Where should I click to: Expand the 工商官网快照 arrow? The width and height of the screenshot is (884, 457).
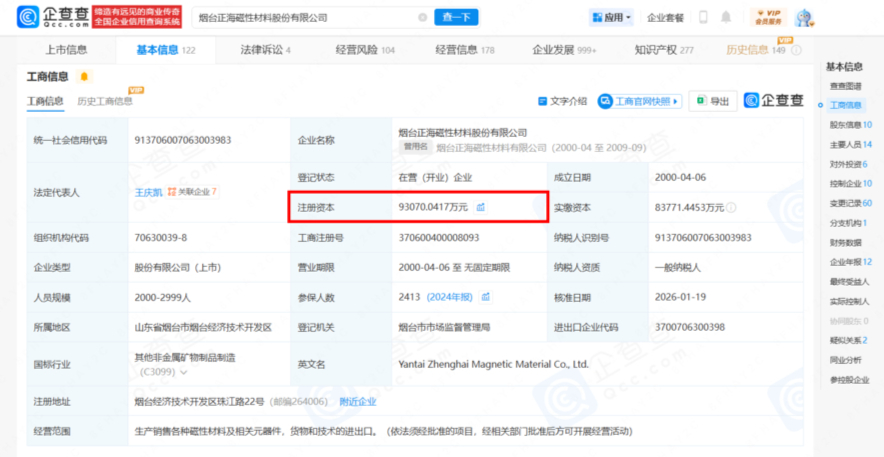678,101
